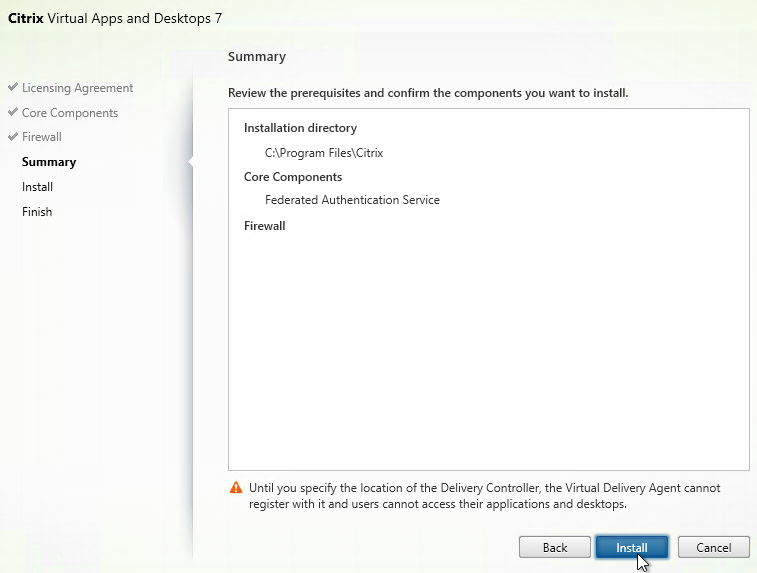This screenshot has width=757, height=573.
Task: Click the Firewall step checkmark icon
Action: pyautogui.click(x=13, y=137)
